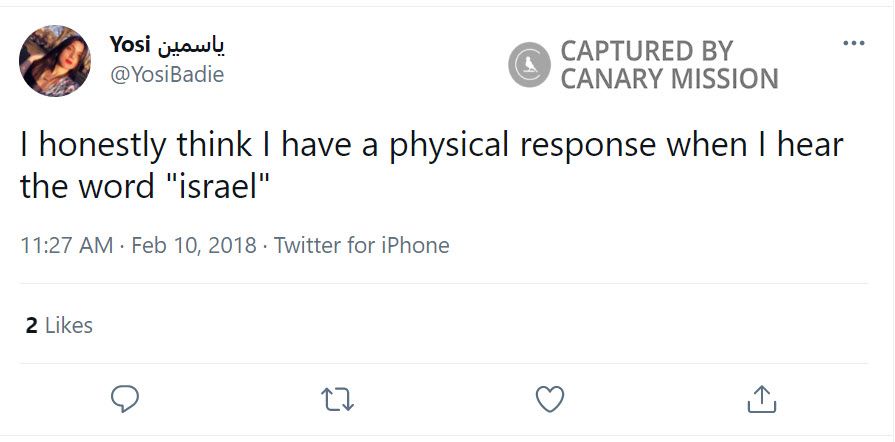Click the 11:27 AM timestamp

67,245
